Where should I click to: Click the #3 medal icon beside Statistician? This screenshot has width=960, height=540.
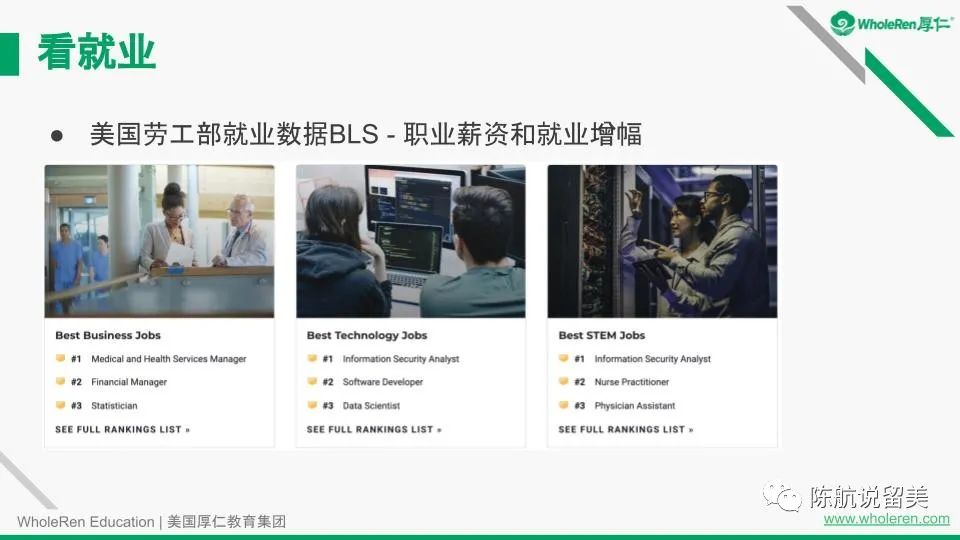[x=60, y=406]
